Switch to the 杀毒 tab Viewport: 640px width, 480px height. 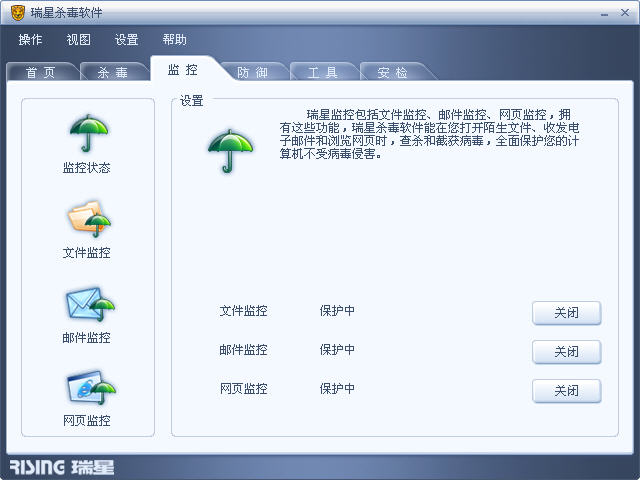(x=113, y=72)
